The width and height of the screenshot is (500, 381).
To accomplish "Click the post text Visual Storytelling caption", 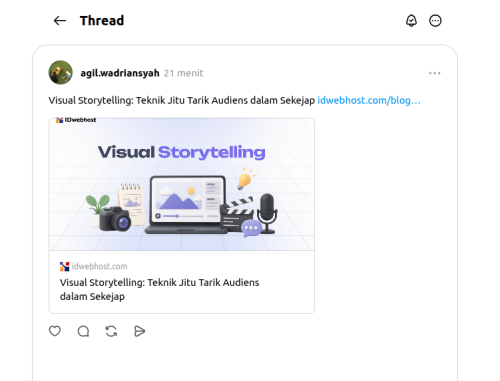I will (182, 100).
